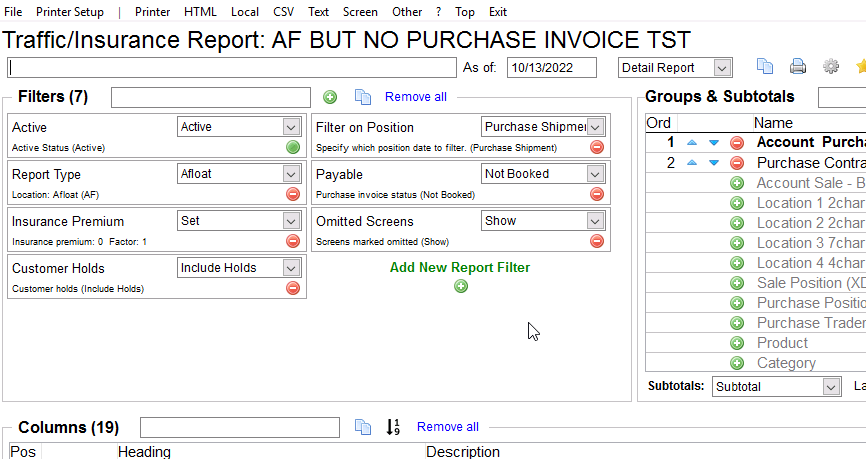
Task: Select Screen output menu item
Action: (x=360, y=12)
